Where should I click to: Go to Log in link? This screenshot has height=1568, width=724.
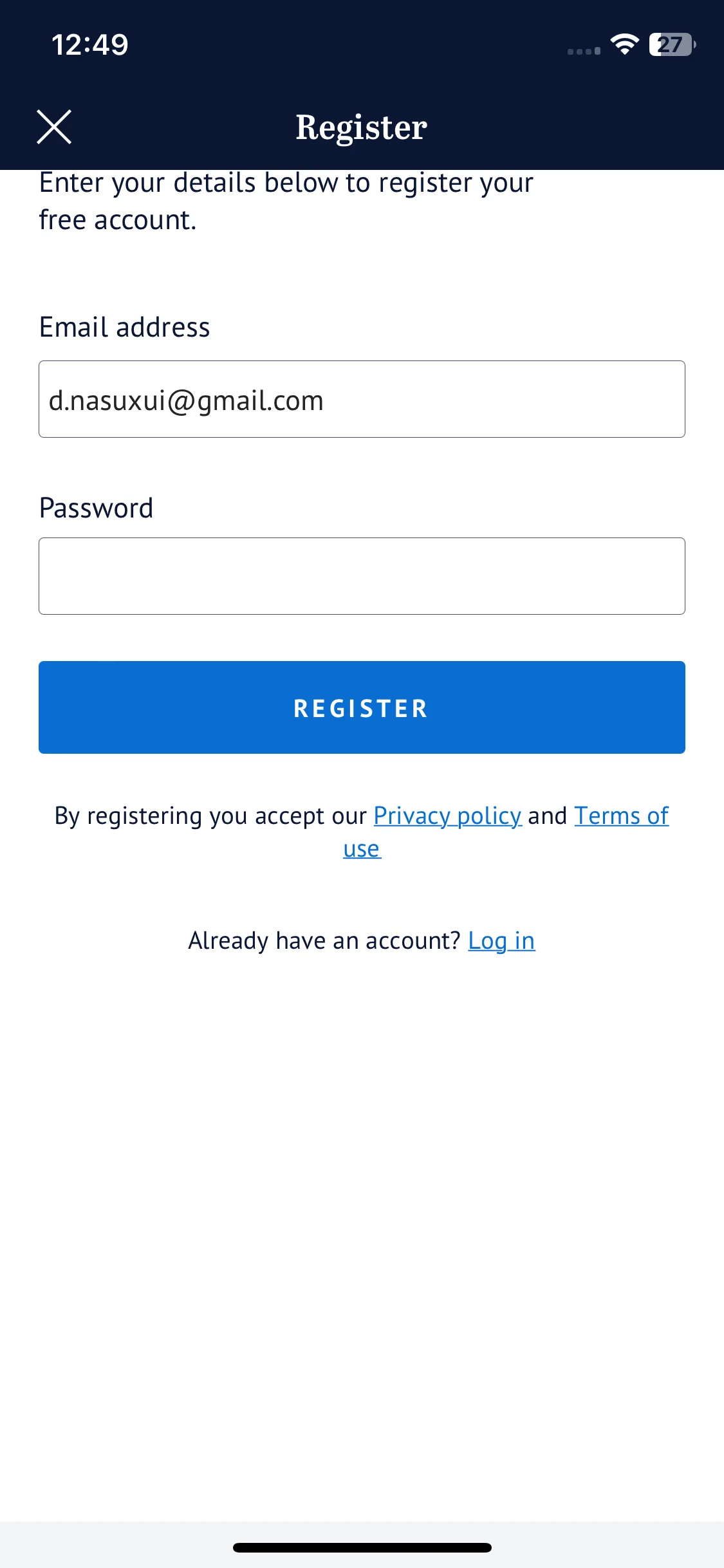pyautogui.click(x=501, y=941)
